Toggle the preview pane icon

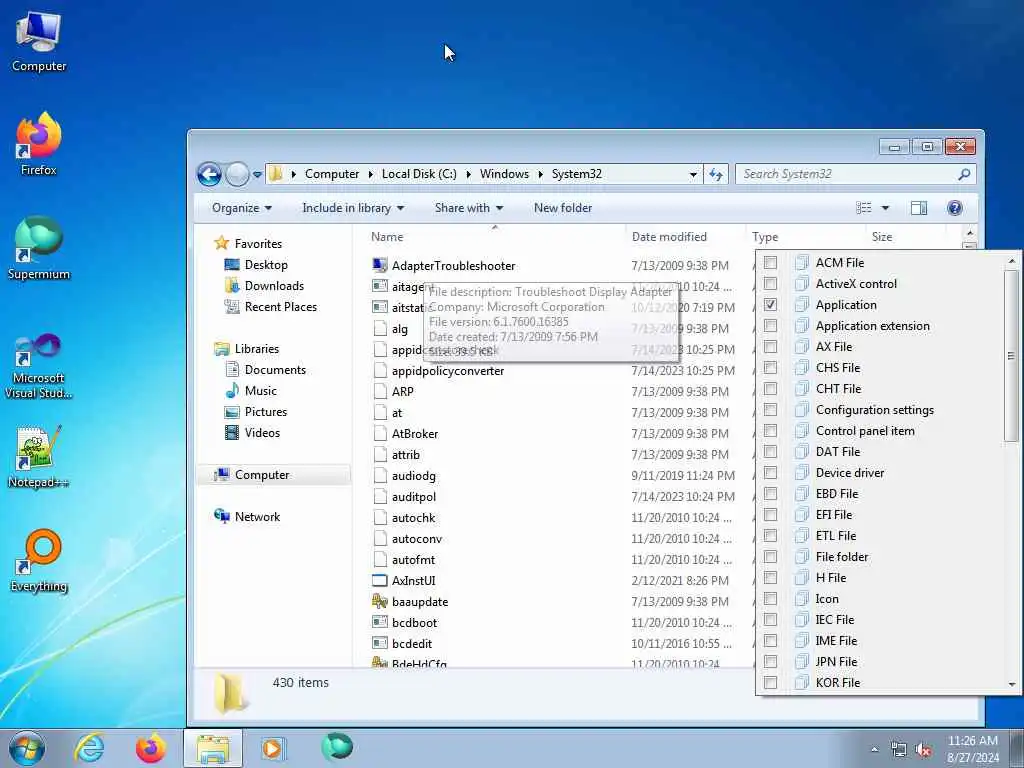(919, 208)
